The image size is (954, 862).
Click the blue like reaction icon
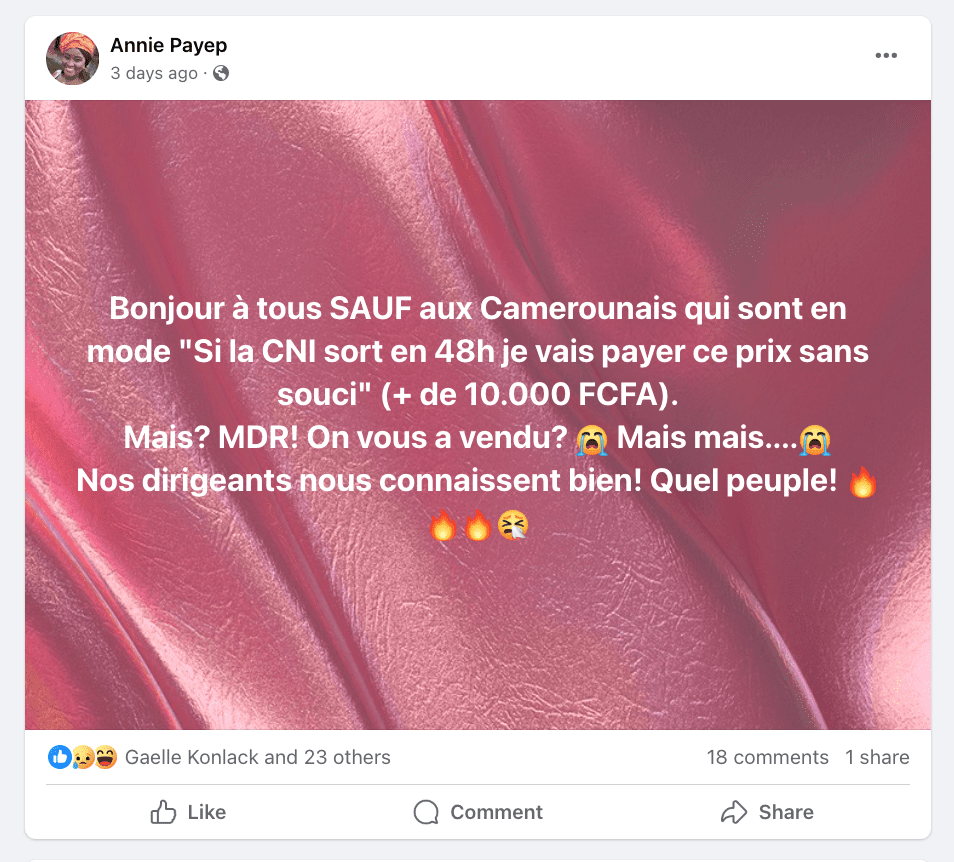coord(60,757)
